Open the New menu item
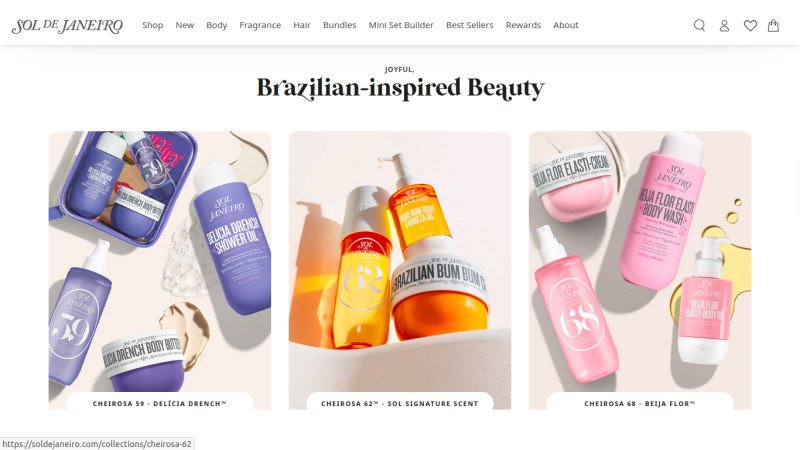This screenshot has width=800, height=450. point(185,25)
